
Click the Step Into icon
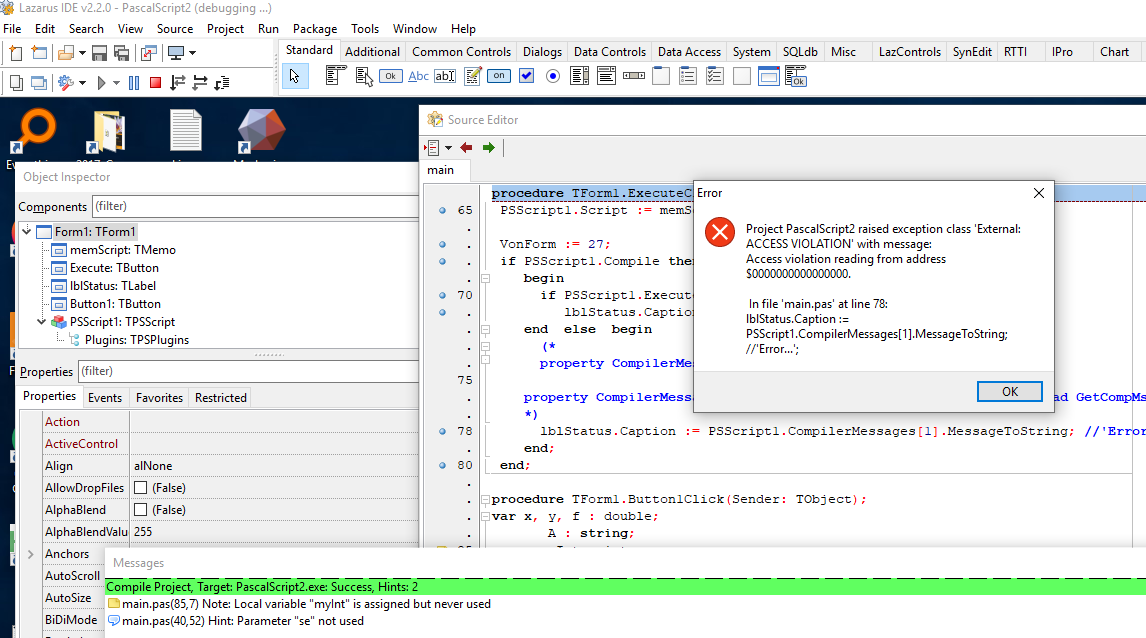pyautogui.click(x=178, y=83)
